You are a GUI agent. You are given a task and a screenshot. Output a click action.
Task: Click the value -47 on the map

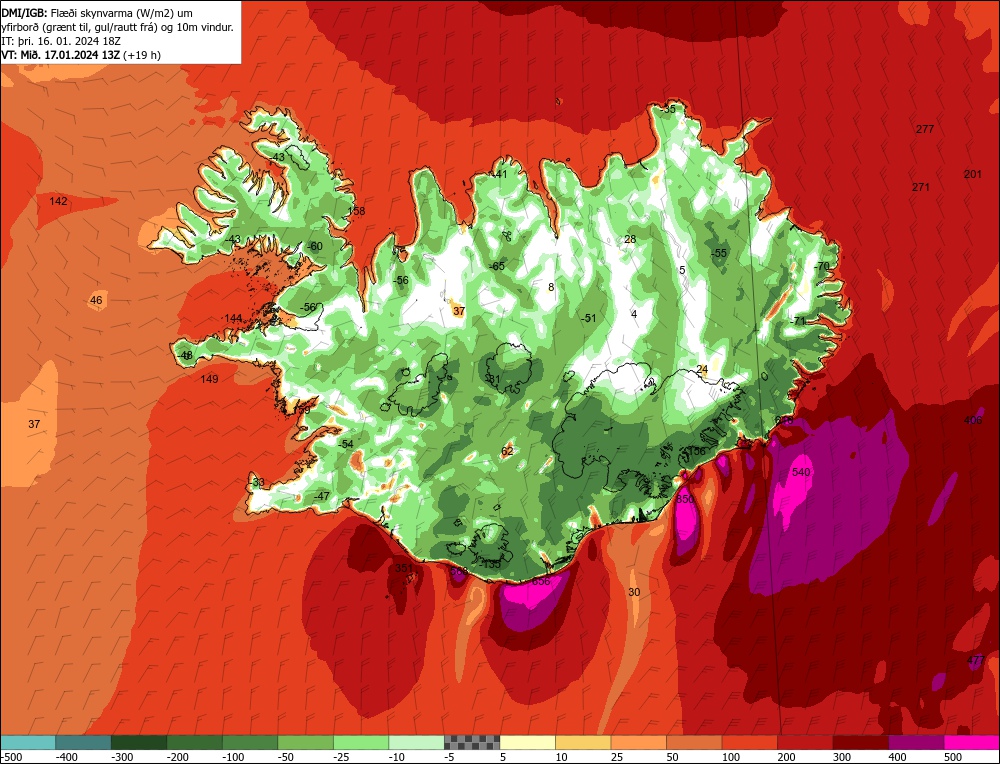321,496
